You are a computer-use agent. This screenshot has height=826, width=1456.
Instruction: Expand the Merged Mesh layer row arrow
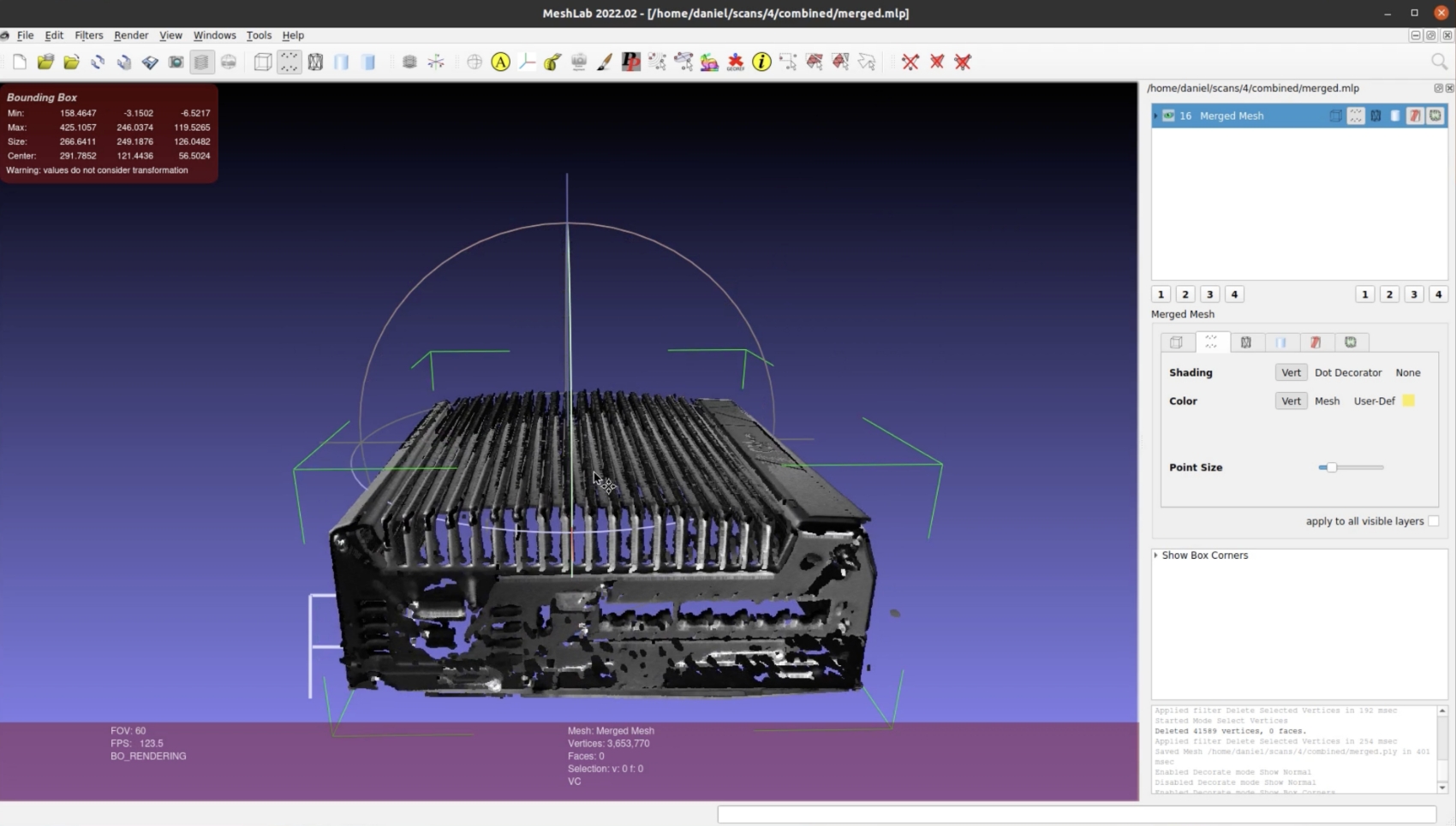(x=1156, y=116)
